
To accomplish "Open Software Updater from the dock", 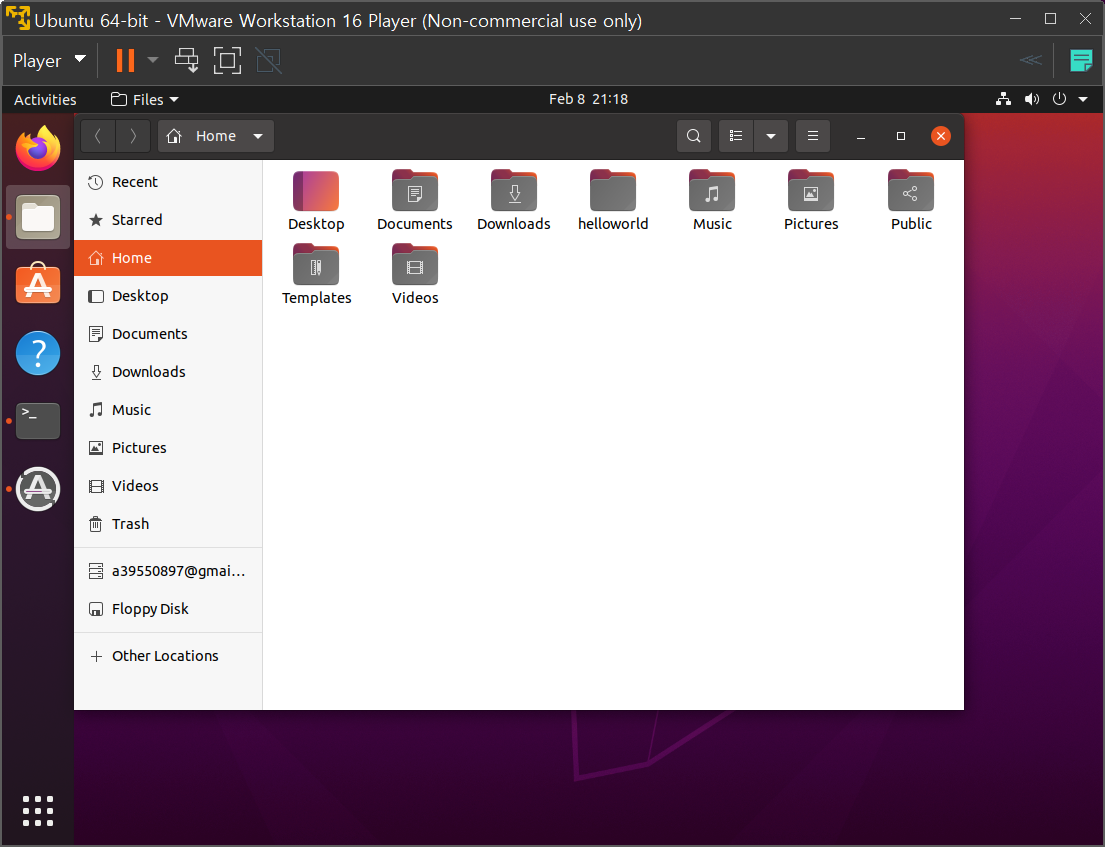I will pos(38,488).
